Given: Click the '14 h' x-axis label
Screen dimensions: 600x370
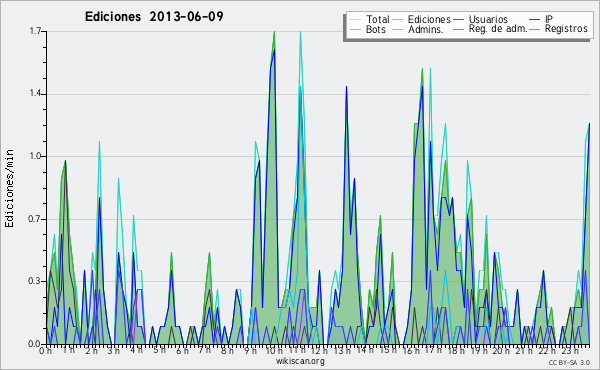Looking at the screenshot, I should point(365,351).
